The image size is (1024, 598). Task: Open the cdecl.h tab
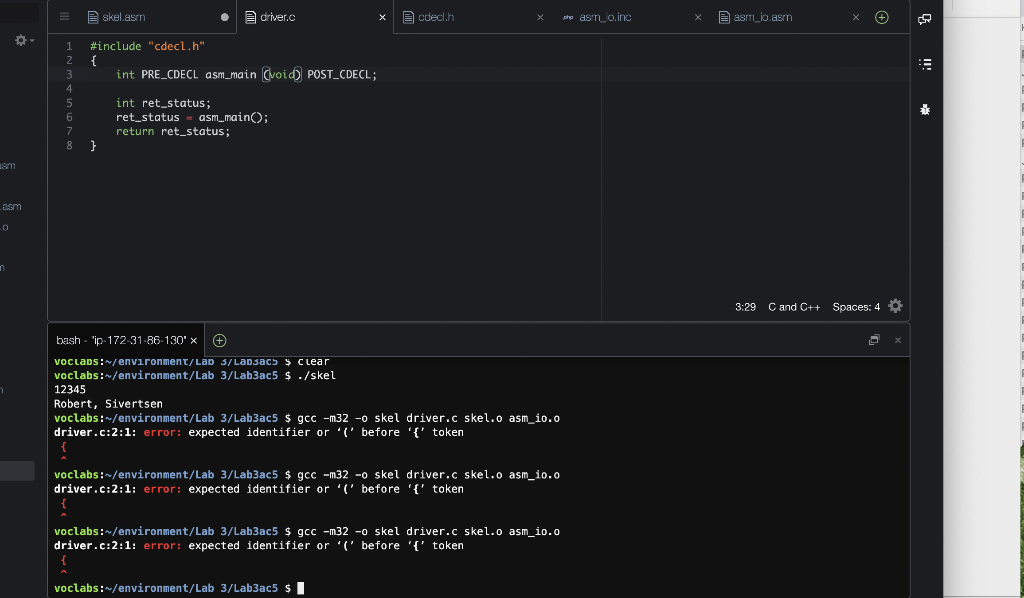pyautogui.click(x=436, y=17)
